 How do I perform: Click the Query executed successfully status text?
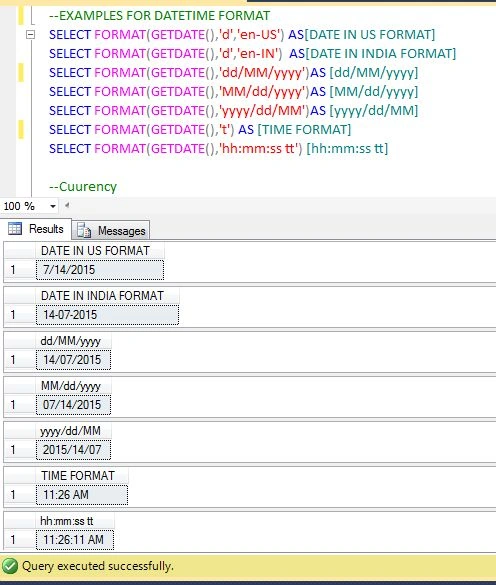pos(98,566)
